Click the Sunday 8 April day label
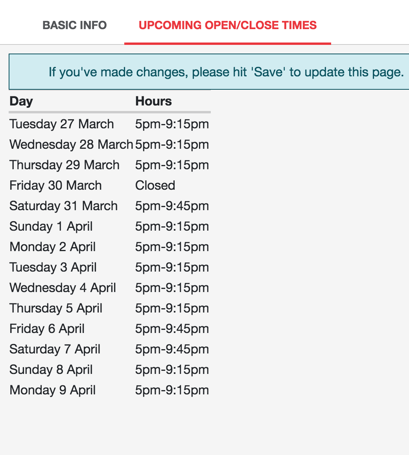 [x=51, y=370]
